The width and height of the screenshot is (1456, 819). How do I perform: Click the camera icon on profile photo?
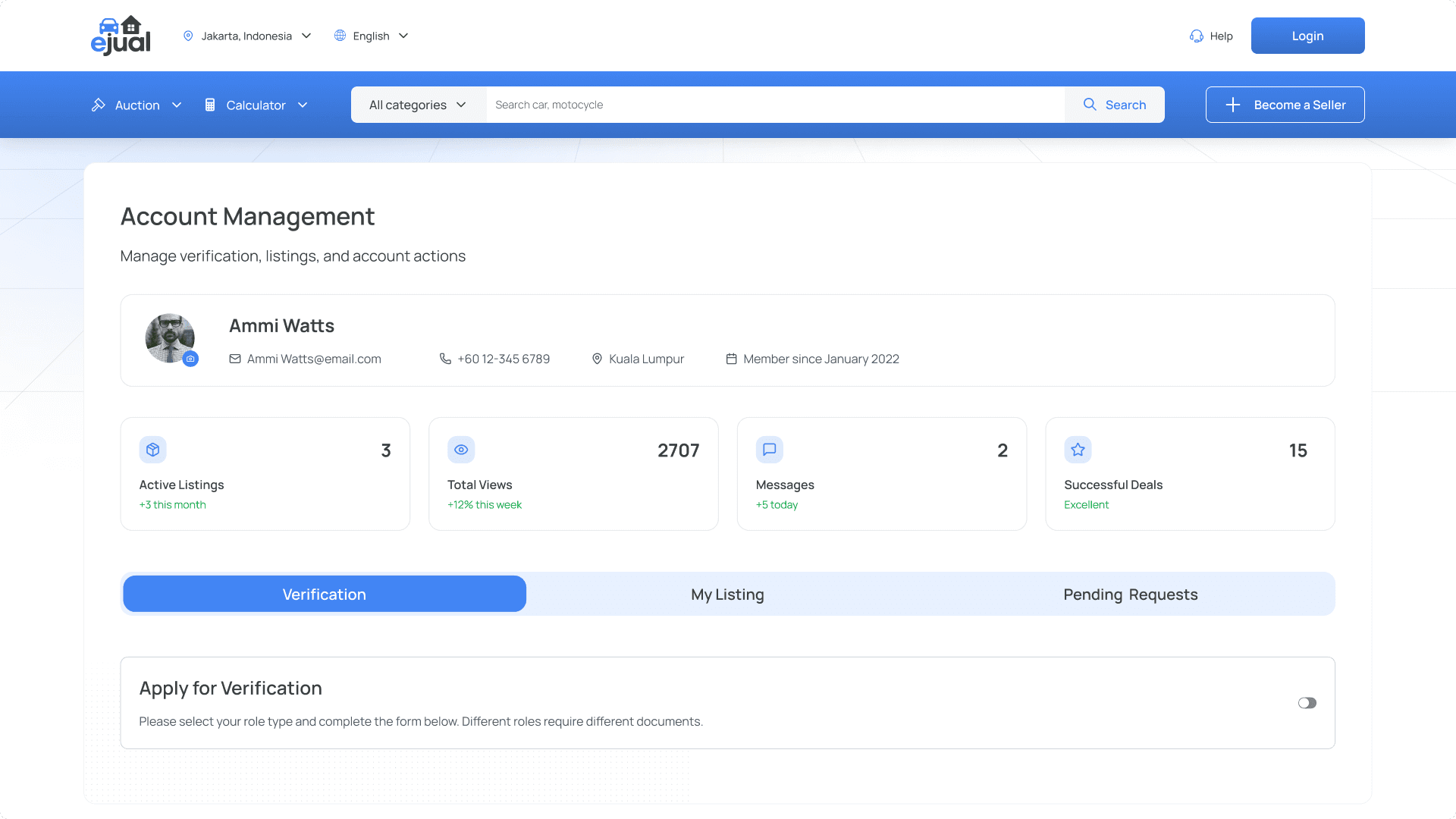(191, 359)
